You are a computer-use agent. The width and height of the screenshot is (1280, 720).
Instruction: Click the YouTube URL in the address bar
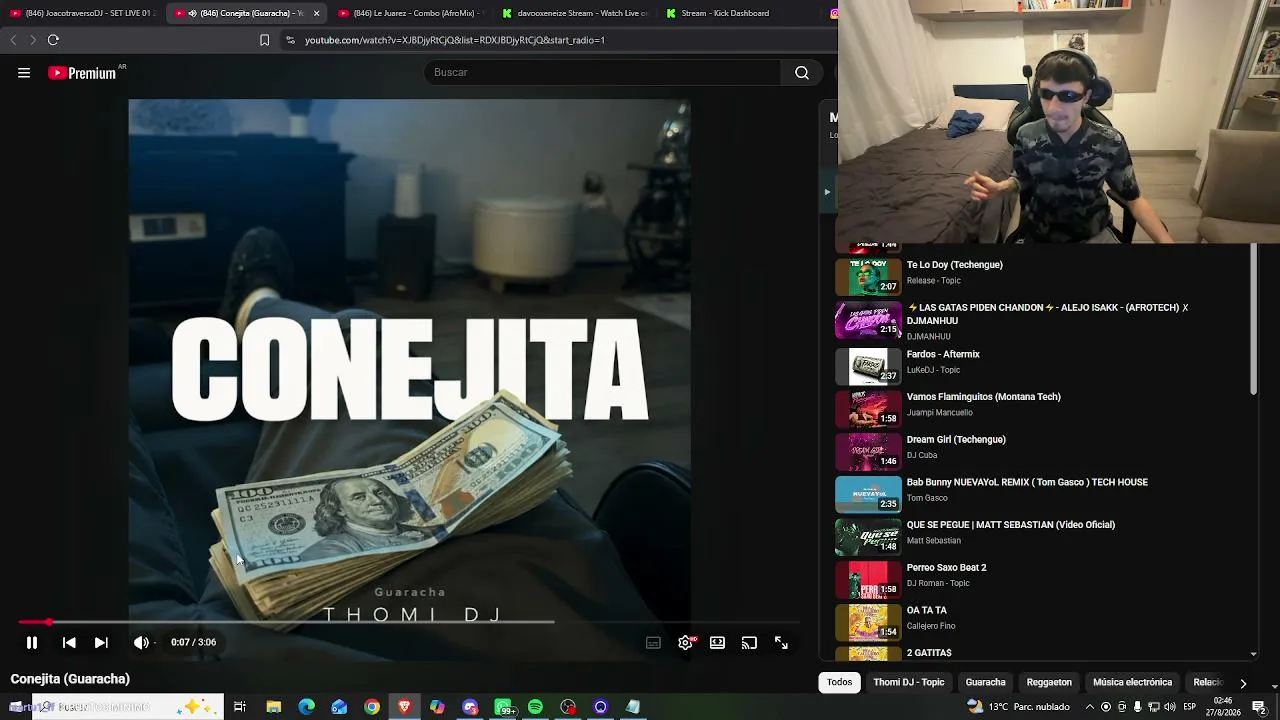click(455, 40)
